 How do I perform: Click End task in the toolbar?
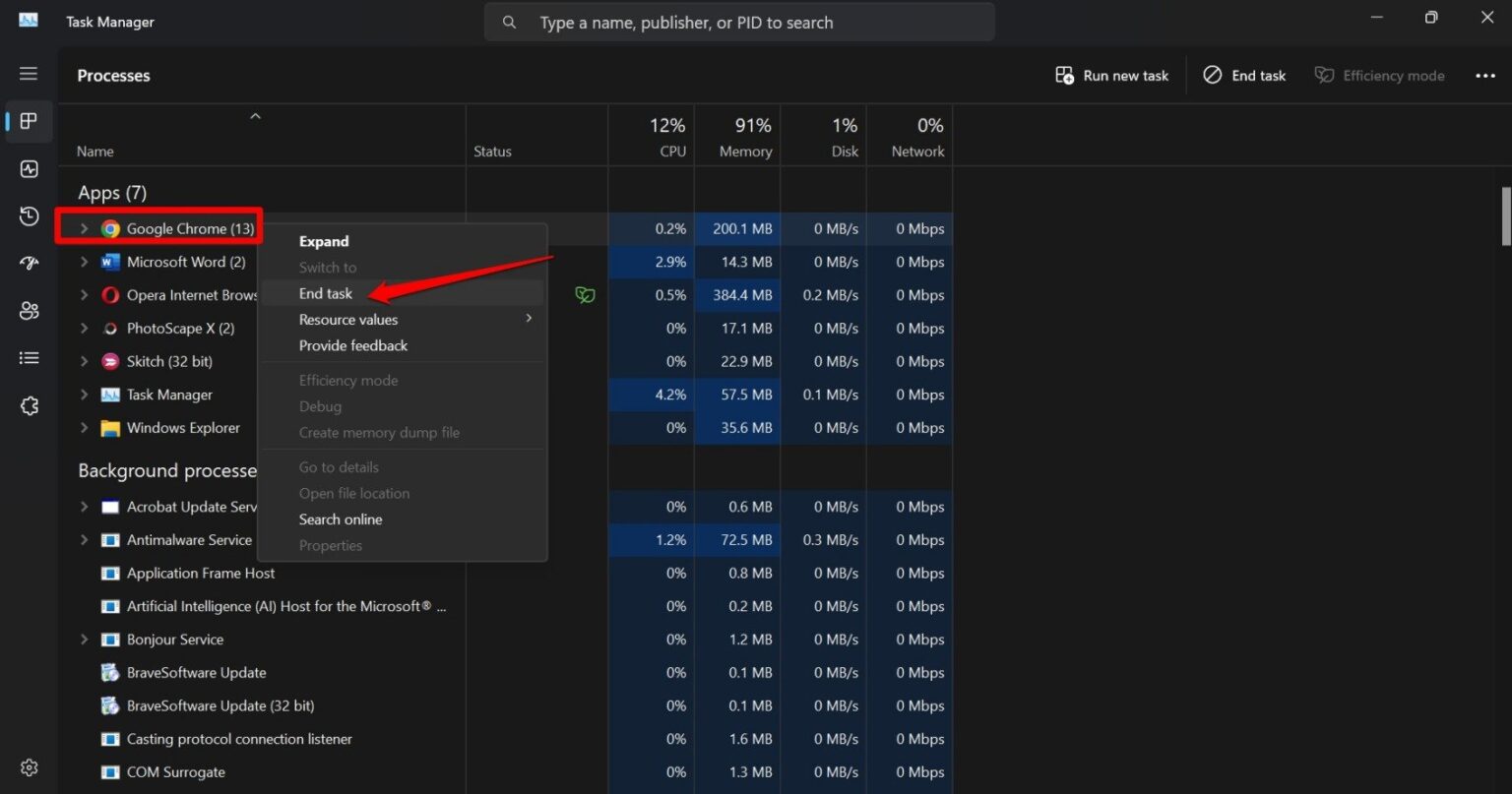click(x=1245, y=76)
